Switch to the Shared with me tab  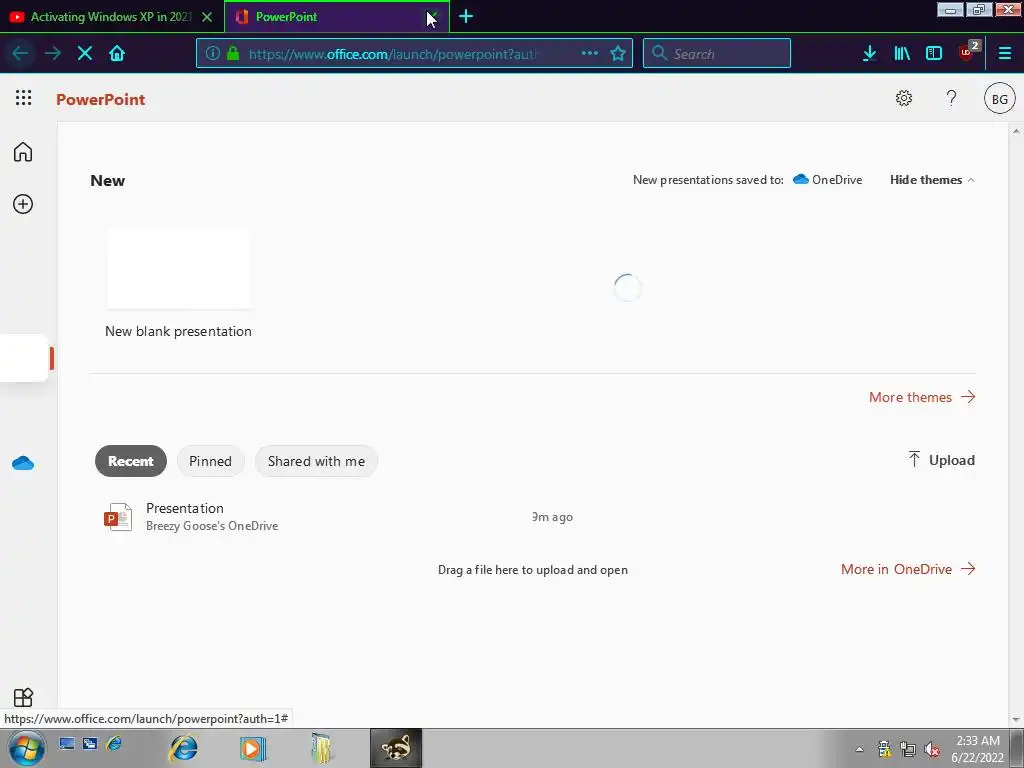tap(316, 461)
